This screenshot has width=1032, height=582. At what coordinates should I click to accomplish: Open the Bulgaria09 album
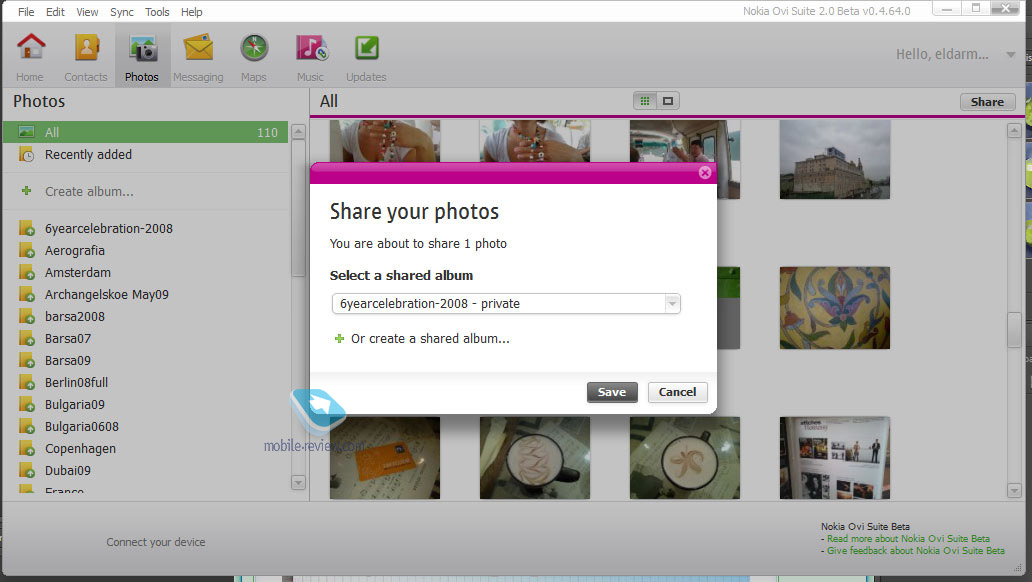(74, 405)
